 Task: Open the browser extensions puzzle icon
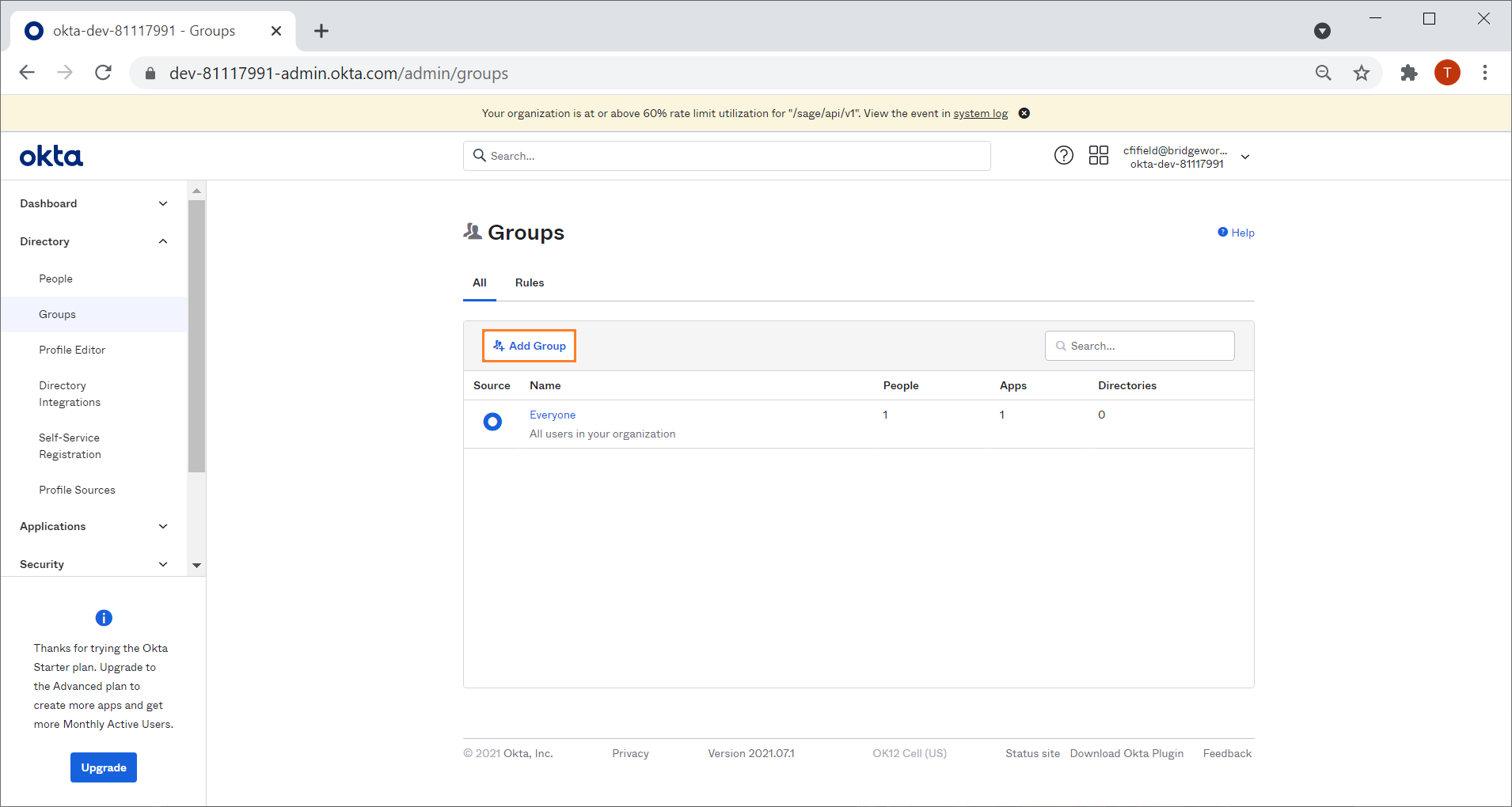click(x=1409, y=73)
